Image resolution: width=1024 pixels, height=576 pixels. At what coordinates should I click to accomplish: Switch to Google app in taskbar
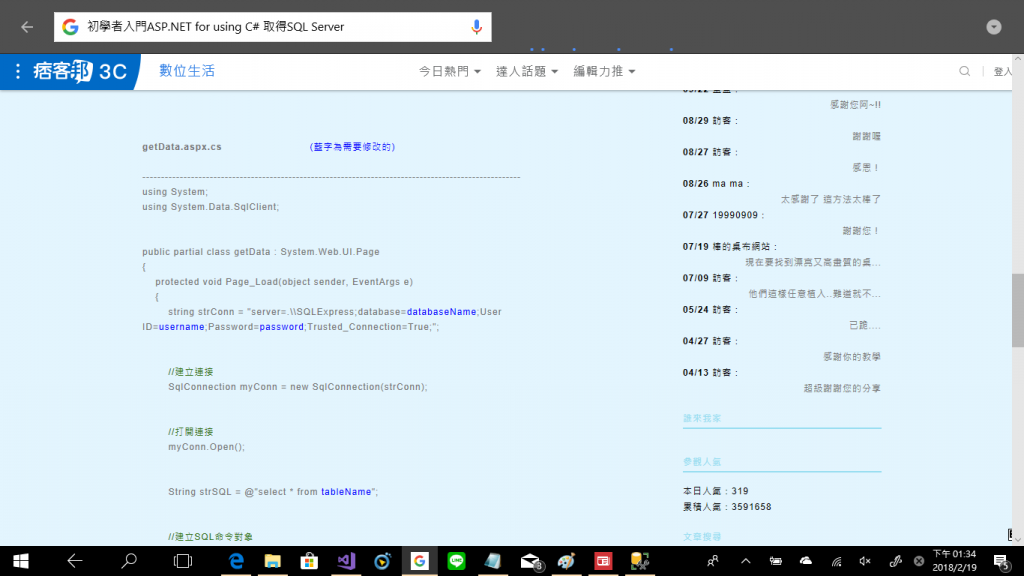(x=419, y=561)
